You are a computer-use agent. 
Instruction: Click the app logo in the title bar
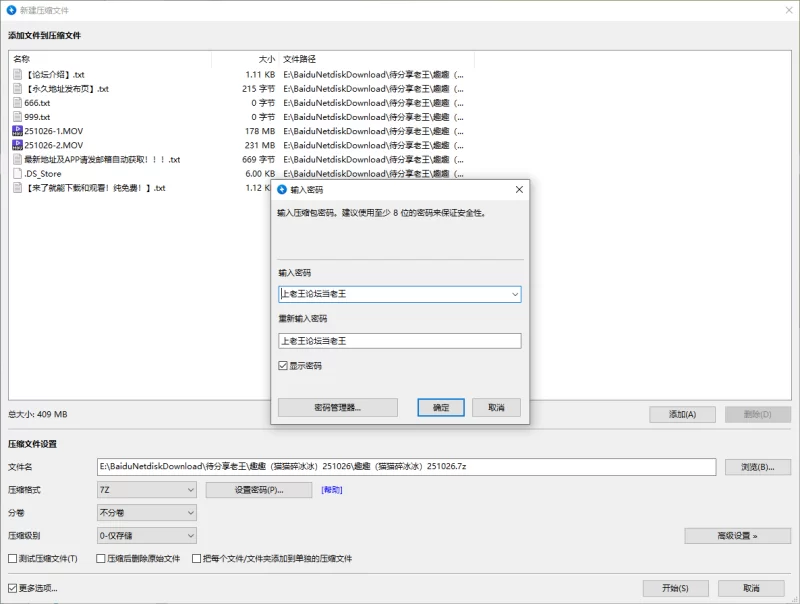click(11, 9)
